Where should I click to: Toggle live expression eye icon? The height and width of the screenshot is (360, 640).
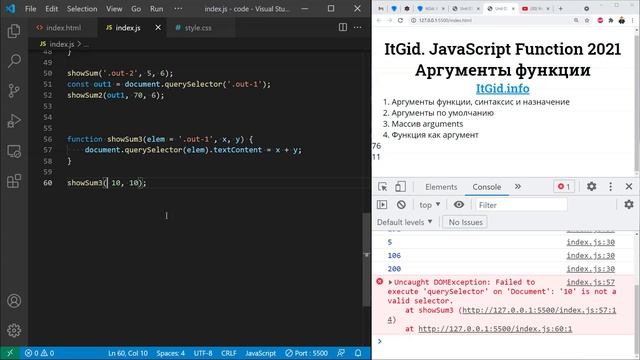(459, 204)
